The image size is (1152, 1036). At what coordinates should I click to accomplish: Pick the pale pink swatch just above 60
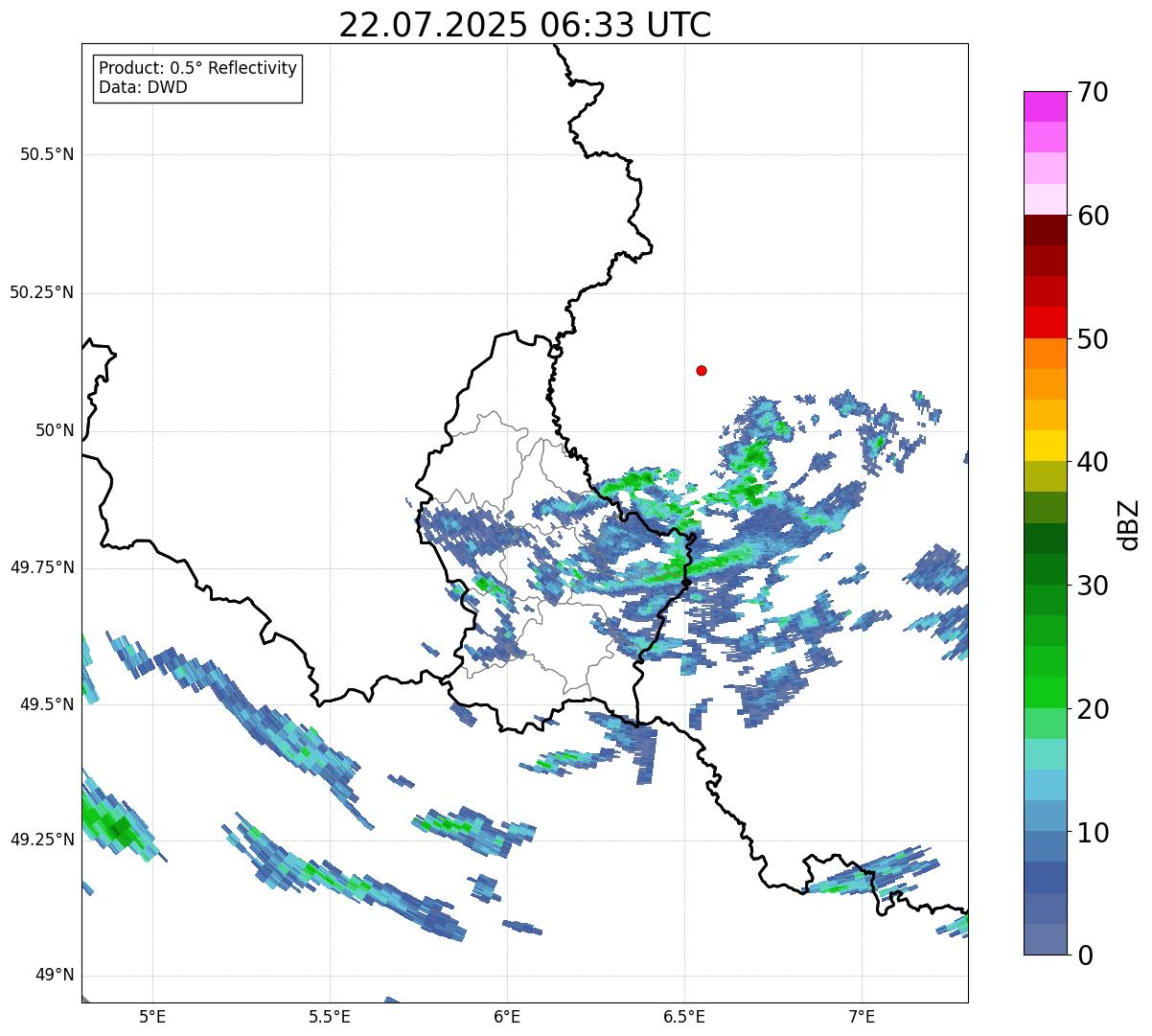(x=1045, y=199)
